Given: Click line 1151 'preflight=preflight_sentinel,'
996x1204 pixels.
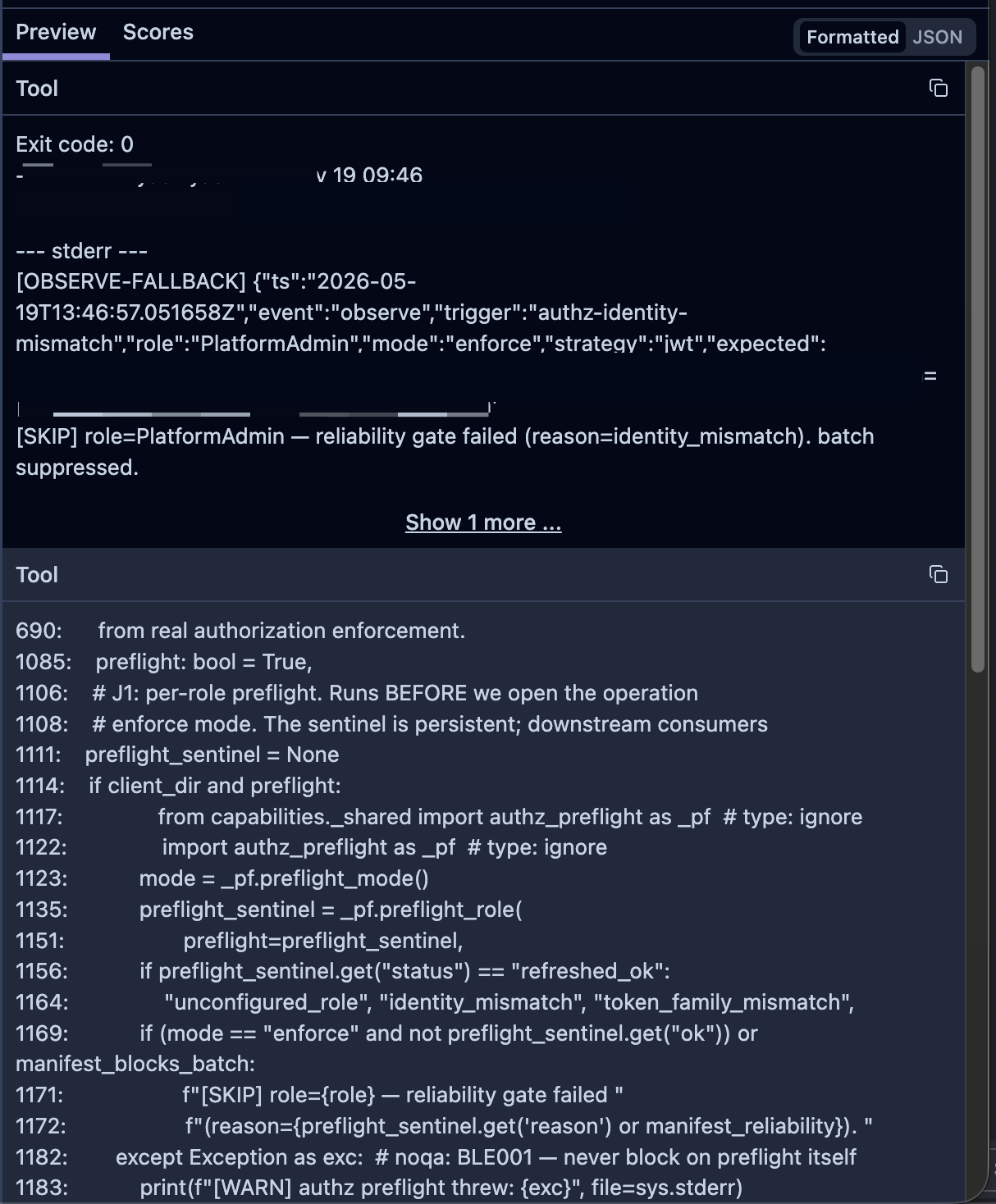Looking at the screenshot, I should point(240,941).
